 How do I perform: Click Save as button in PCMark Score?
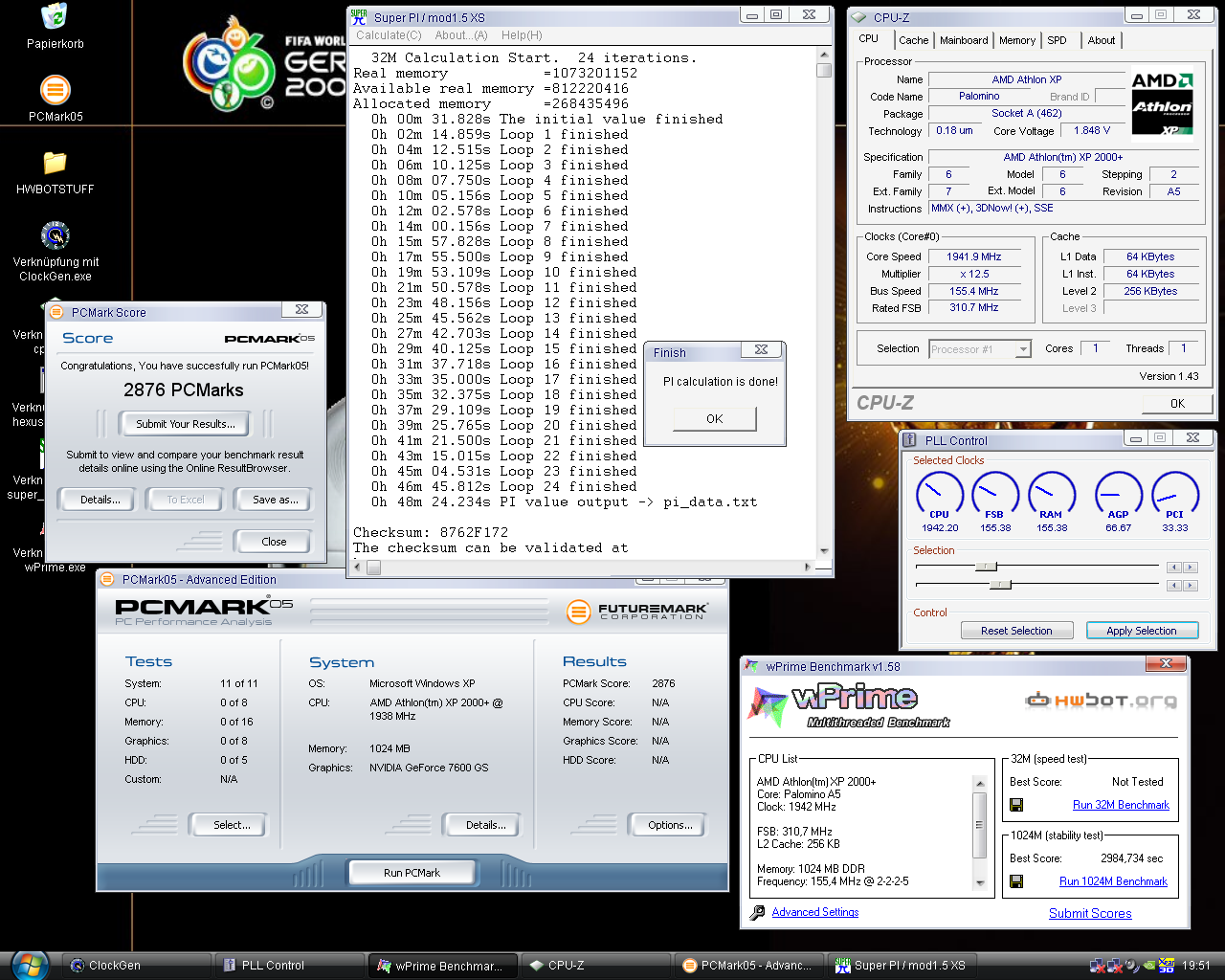pos(275,500)
